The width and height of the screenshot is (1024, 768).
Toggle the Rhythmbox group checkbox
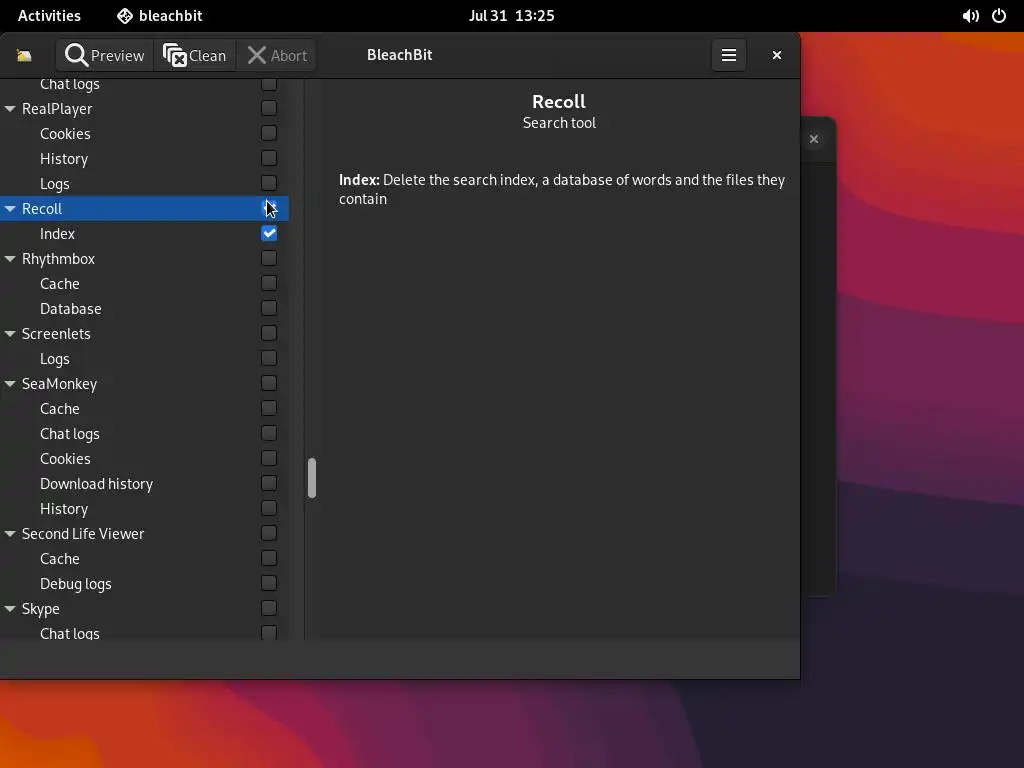click(269, 258)
